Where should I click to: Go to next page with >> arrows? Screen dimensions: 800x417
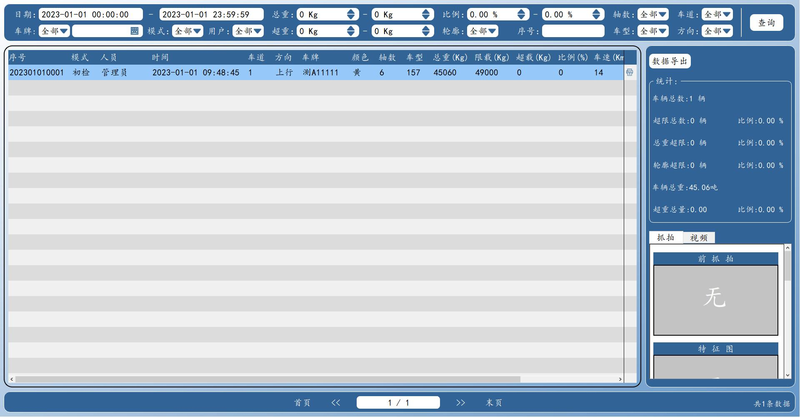[x=460, y=403]
